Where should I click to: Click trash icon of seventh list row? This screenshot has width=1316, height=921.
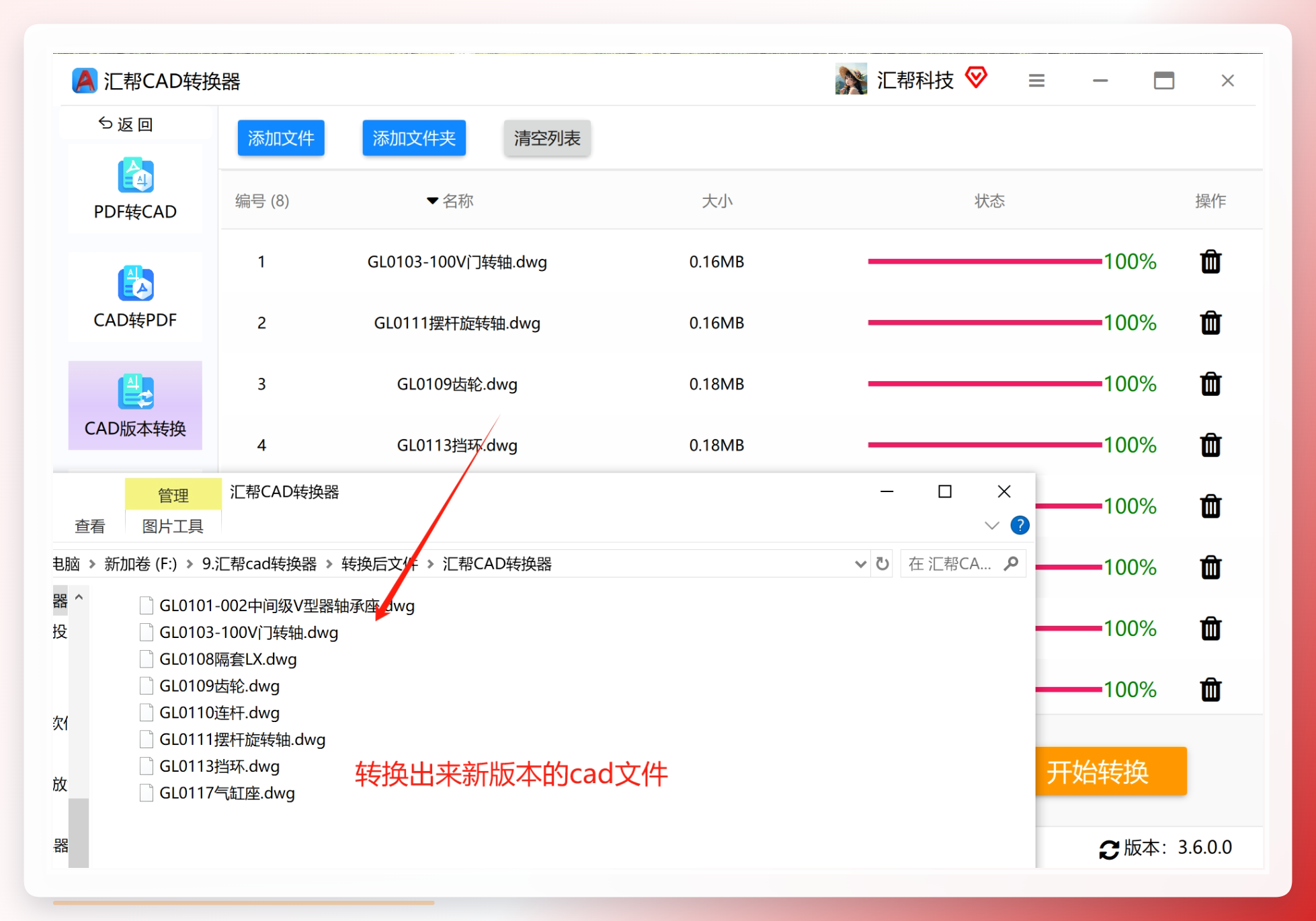1210,629
